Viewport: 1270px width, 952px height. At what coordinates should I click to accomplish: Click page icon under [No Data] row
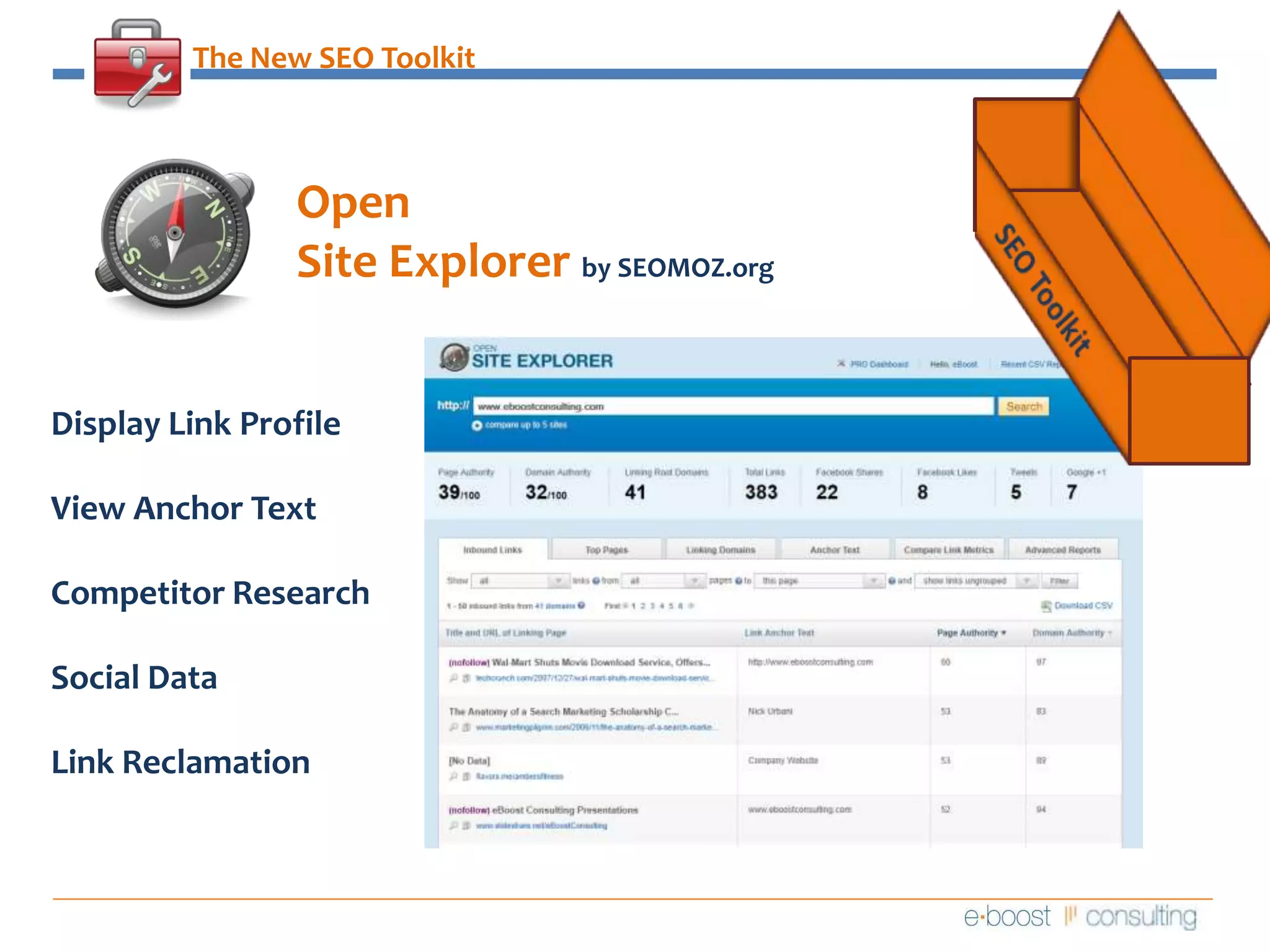click(466, 776)
